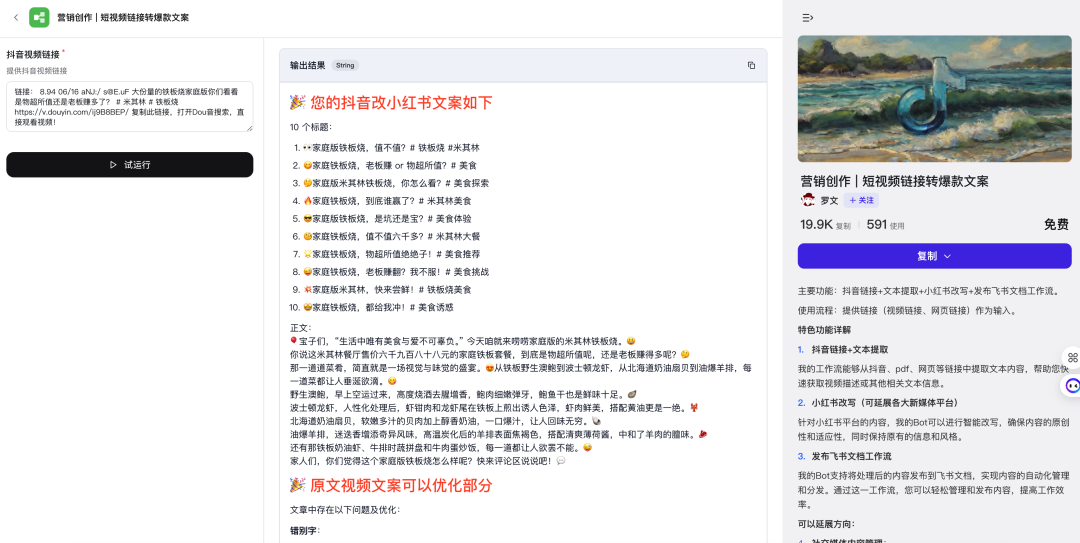Image resolution: width=1080 pixels, height=543 pixels.
Task: Click title 7: 物超所值绝绝子！
Action: click(391, 254)
